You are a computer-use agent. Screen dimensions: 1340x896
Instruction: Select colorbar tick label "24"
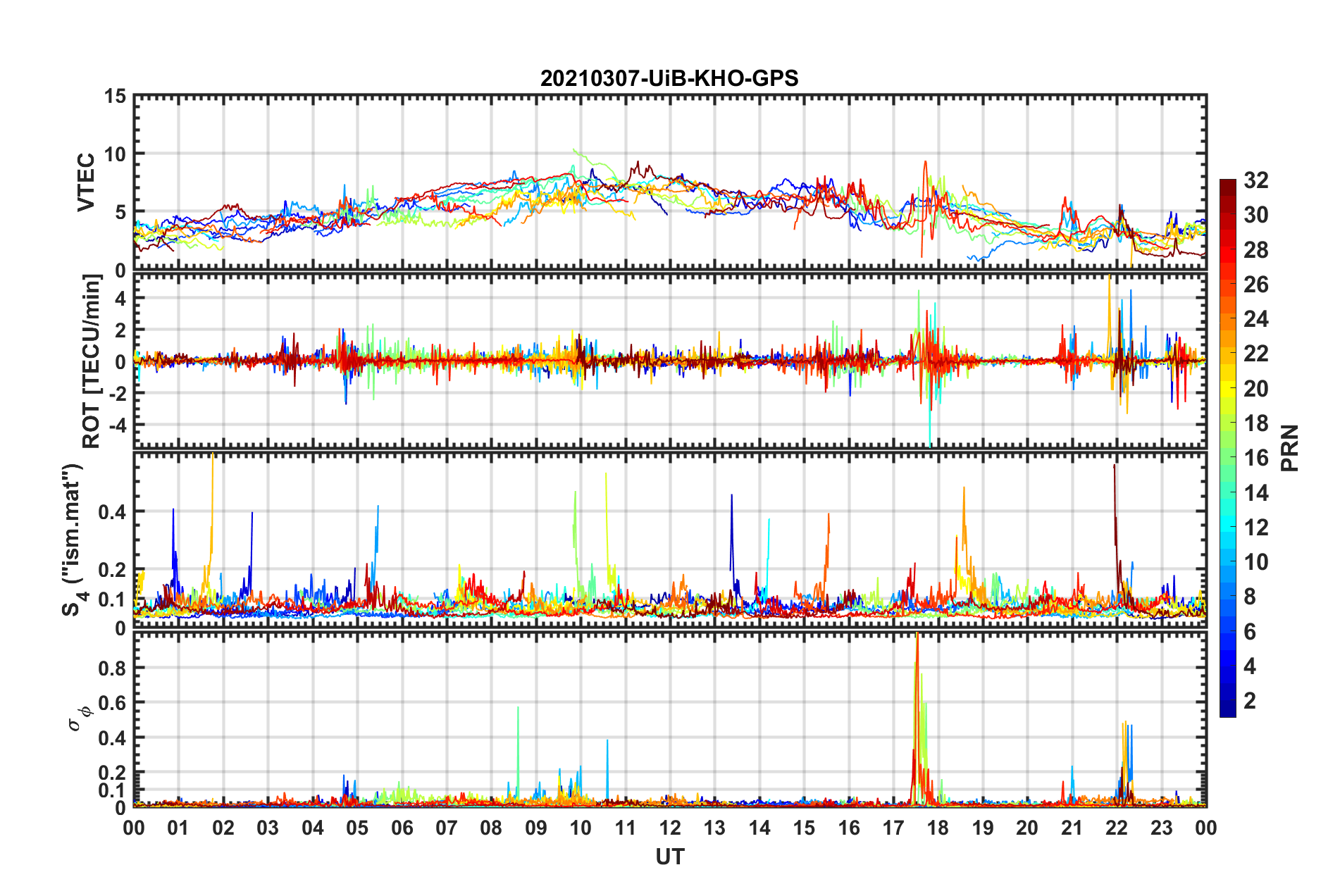point(1256,319)
